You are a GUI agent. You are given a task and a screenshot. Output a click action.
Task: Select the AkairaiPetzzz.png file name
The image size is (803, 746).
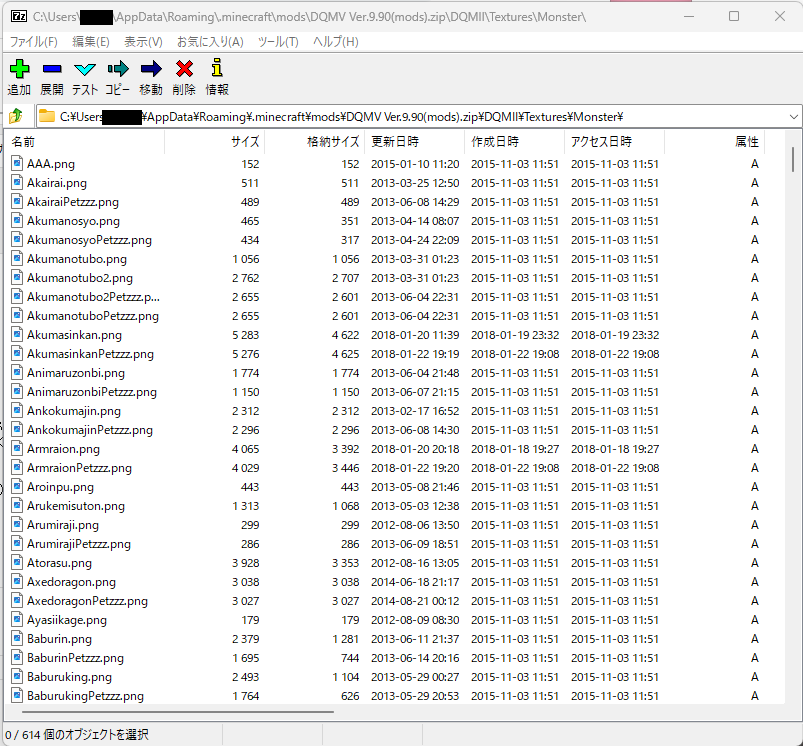[x=73, y=202]
